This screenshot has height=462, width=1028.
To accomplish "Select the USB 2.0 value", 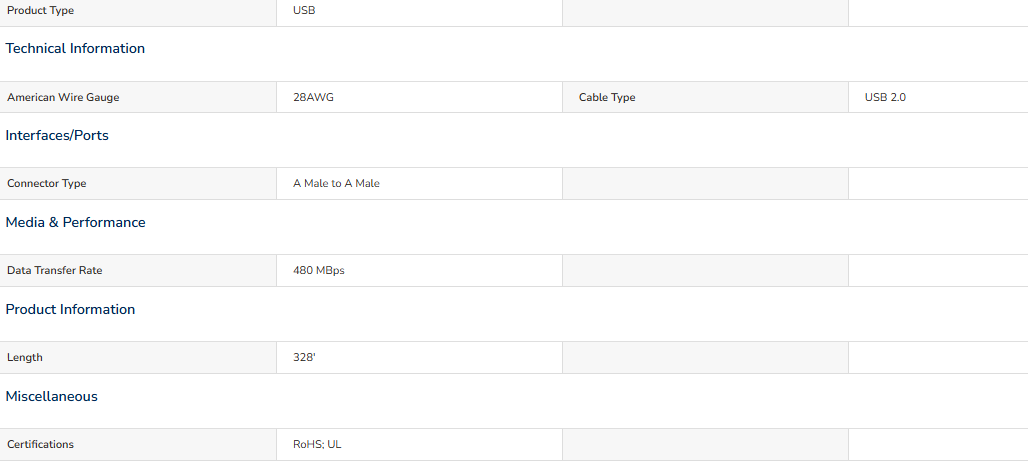I will [885, 98].
